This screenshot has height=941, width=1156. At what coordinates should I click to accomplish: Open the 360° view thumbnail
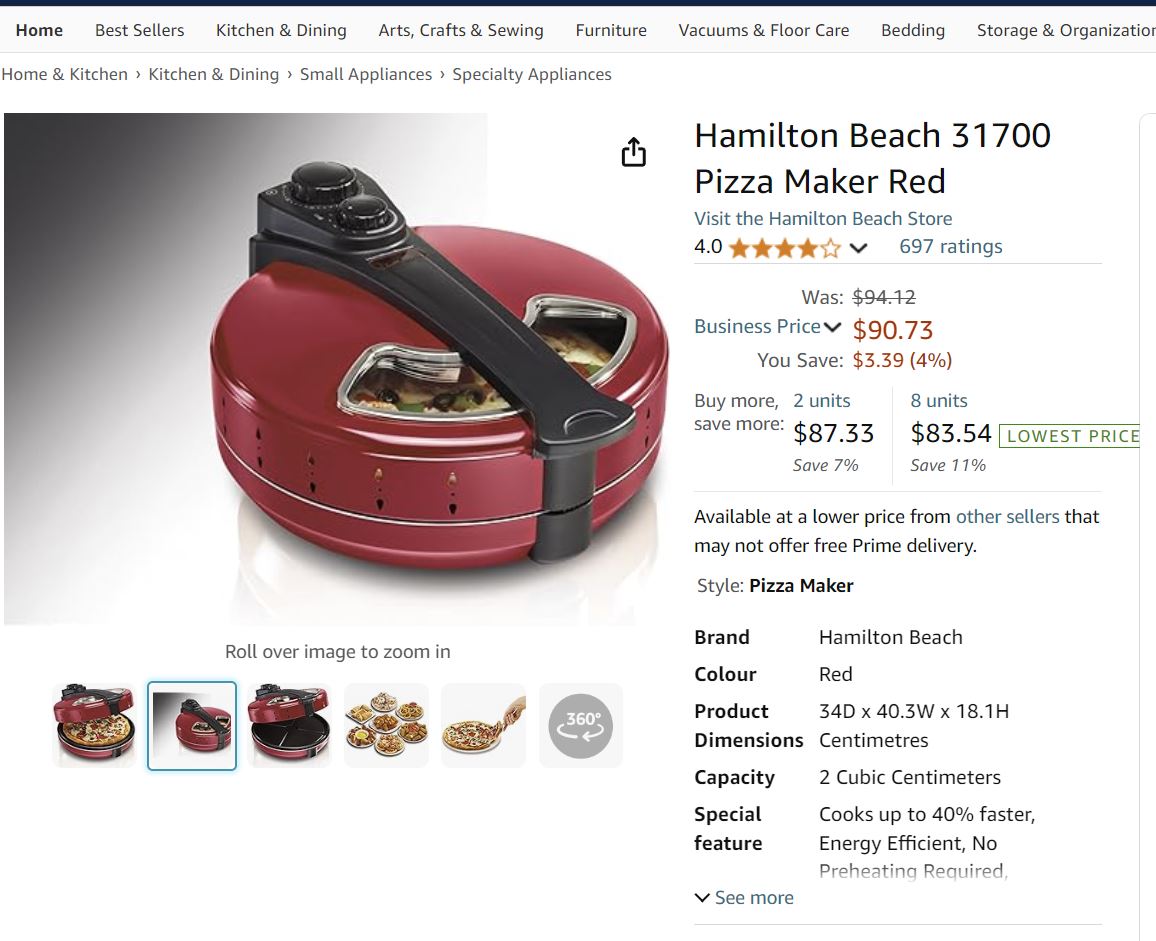581,726
